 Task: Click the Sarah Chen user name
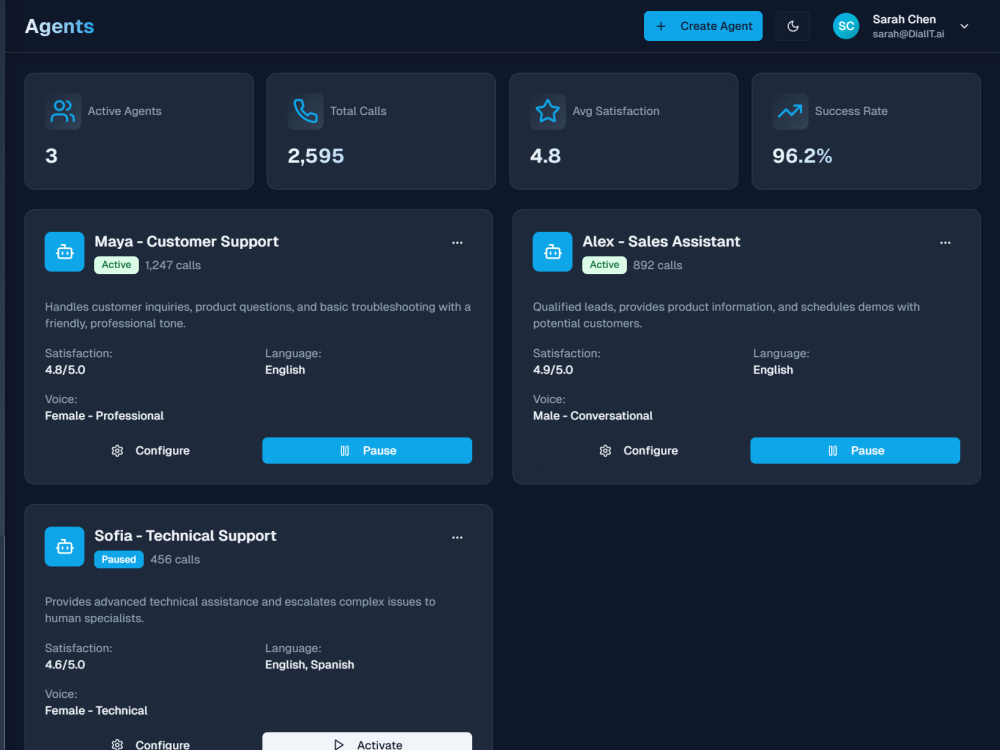tap(904, 19)
